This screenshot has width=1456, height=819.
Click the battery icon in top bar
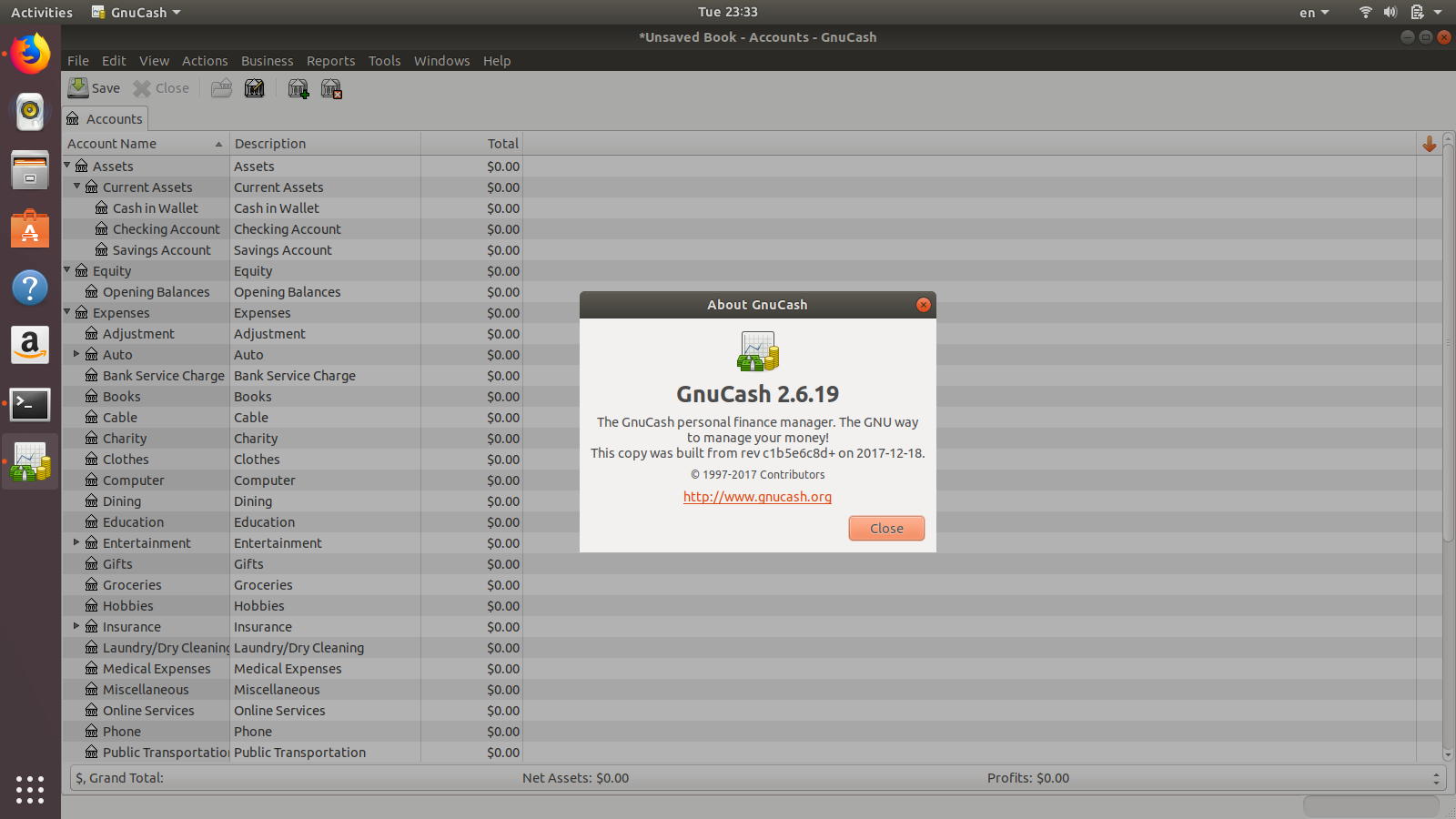click(x=1417, y=12)
